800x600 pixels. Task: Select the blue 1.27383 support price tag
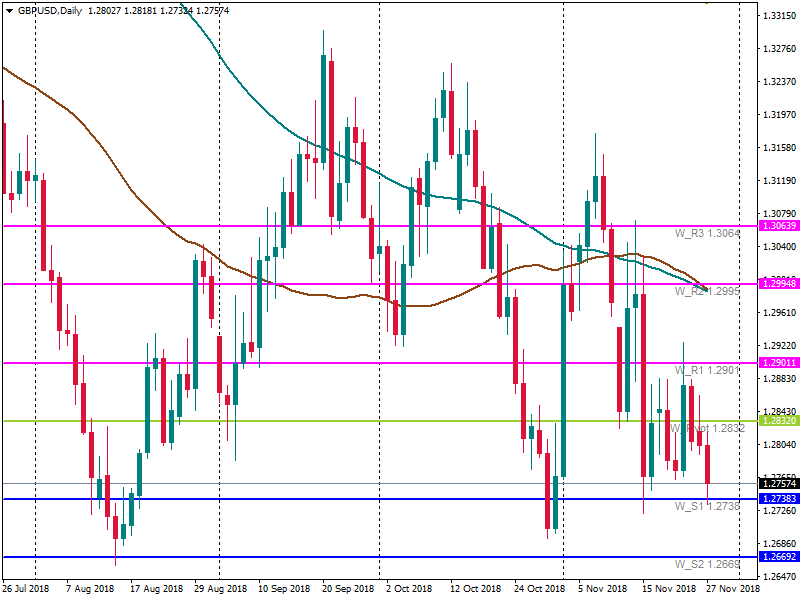point(777,499)
